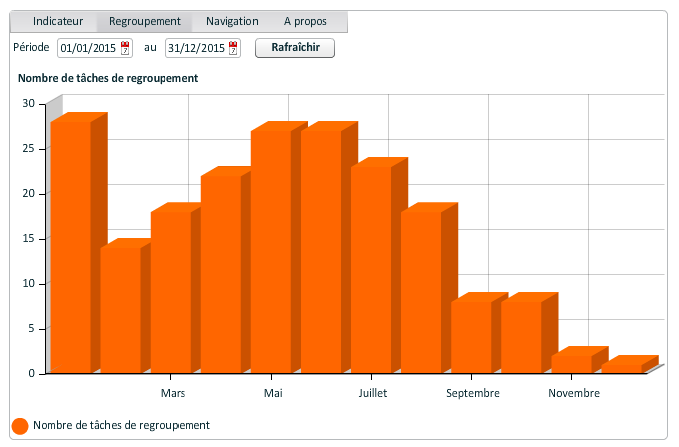Click the Juillet axis label
The image size is (679, 447).
[373, 393]
